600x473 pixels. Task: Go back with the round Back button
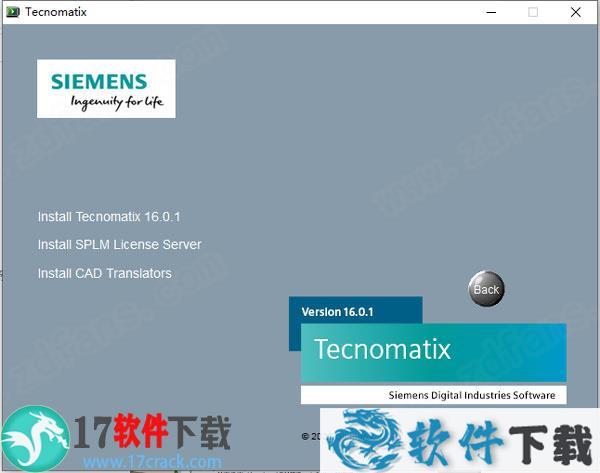coord(486,289)
